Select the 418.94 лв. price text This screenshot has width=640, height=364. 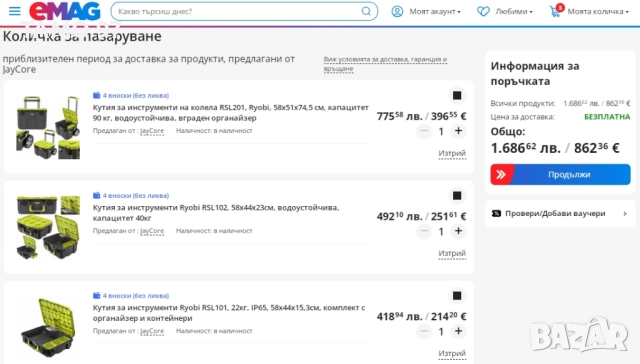[x=399, y=316]
